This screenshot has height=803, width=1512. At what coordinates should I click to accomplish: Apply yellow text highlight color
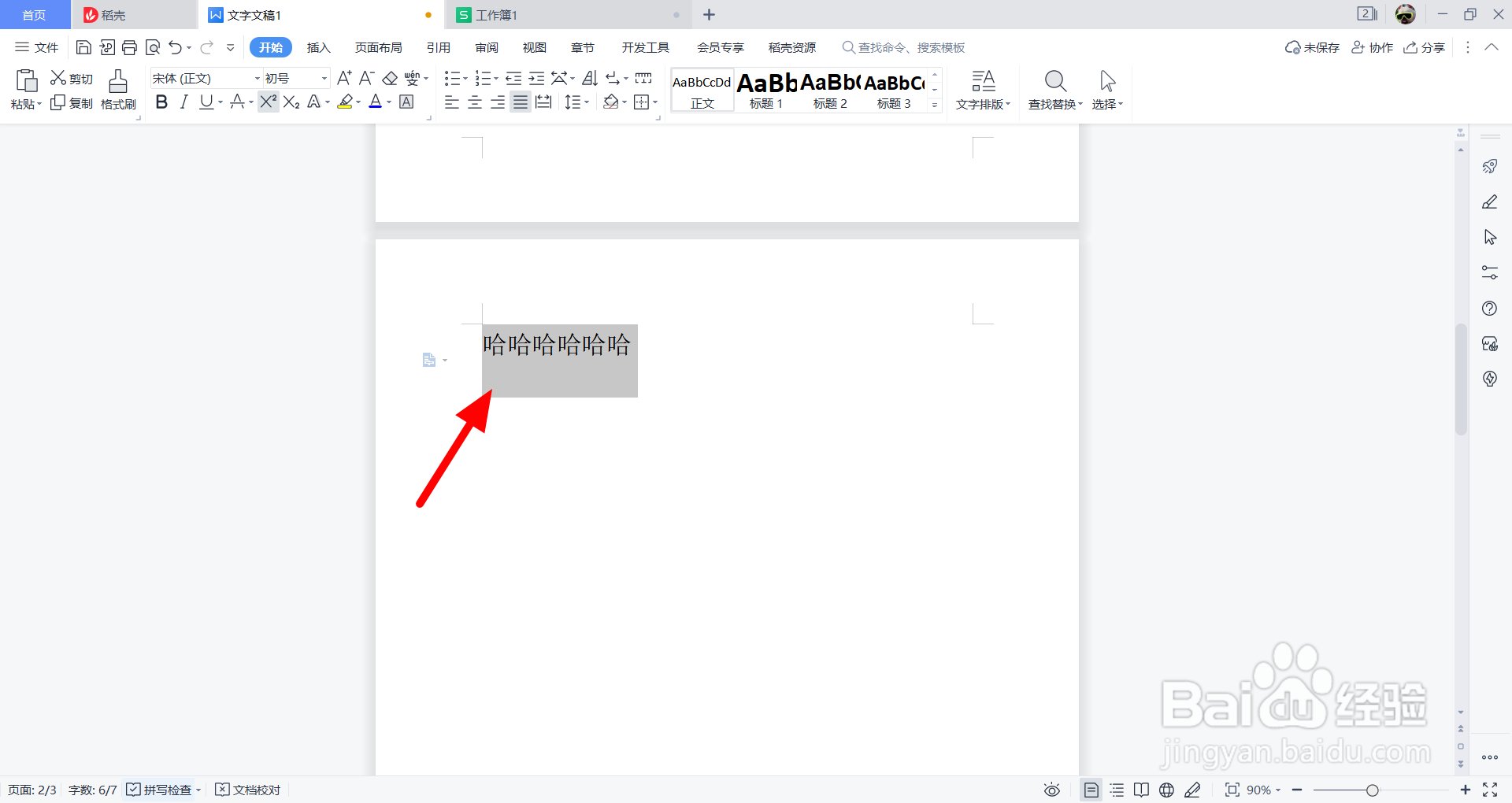pyautogui.click(x=345, y=102)
